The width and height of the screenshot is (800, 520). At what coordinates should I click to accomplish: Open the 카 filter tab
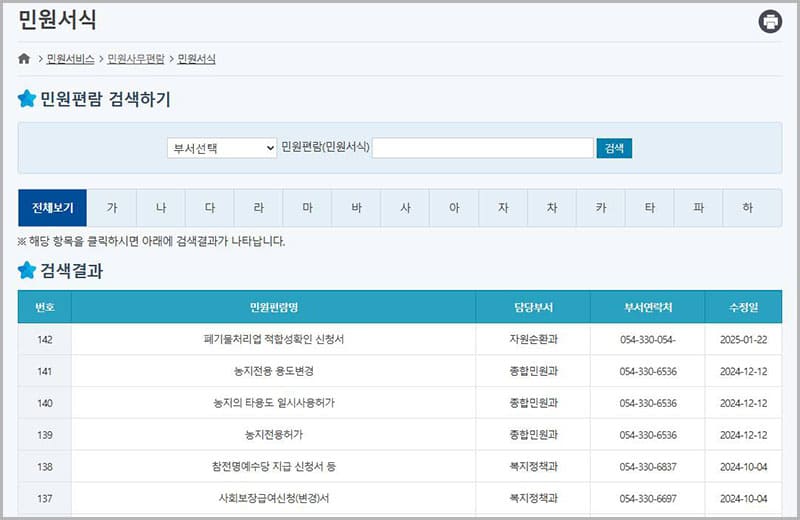[601, 208]
